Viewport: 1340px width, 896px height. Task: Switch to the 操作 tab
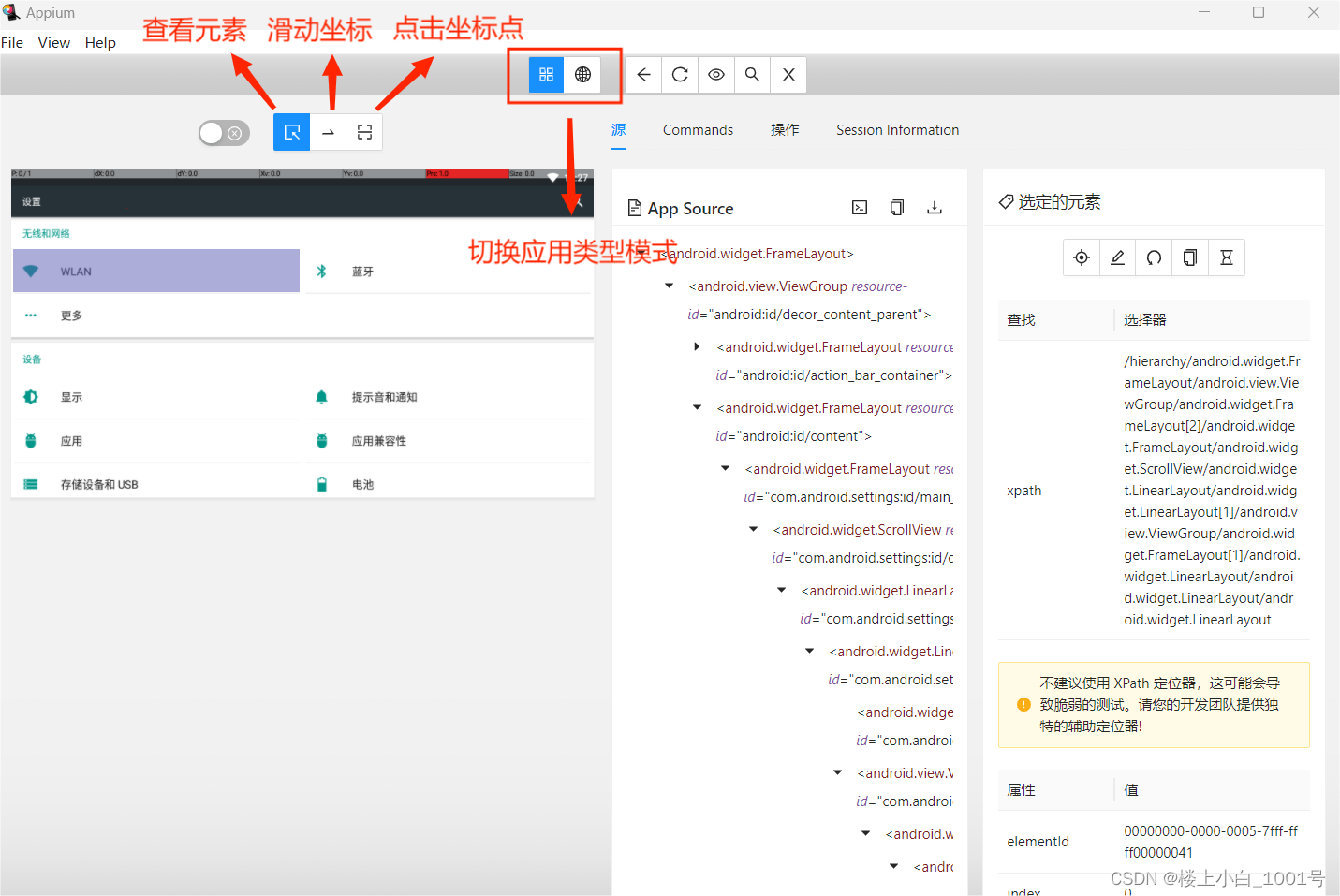coord(785,130)
